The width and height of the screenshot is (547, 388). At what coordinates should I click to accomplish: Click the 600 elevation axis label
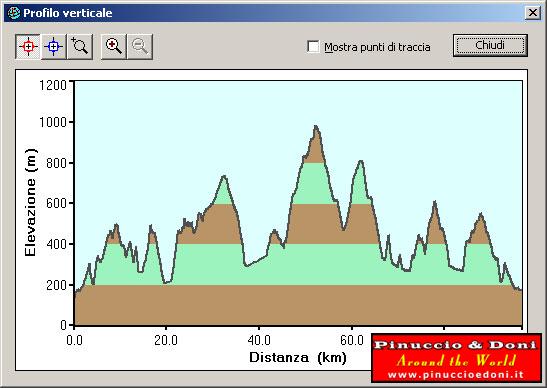(x=56, y=203)
